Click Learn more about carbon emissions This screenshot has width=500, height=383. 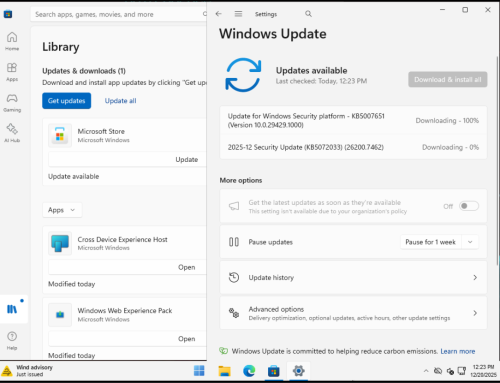pos(458,351)
